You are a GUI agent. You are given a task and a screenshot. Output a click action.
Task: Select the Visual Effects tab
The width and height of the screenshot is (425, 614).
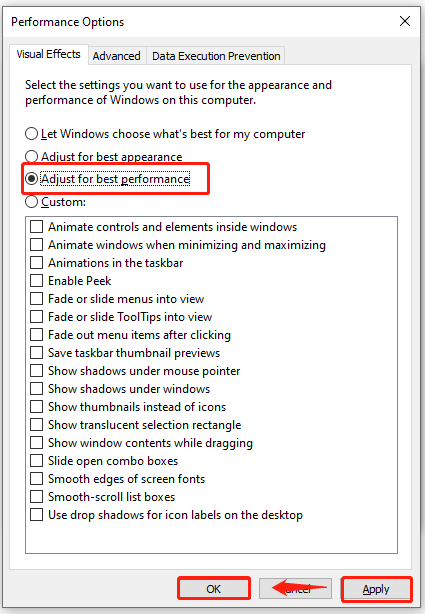tap(49, 54)
